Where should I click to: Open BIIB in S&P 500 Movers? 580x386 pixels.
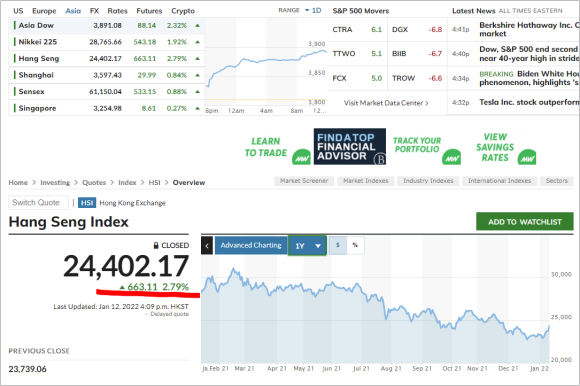(x=417, y=54)
